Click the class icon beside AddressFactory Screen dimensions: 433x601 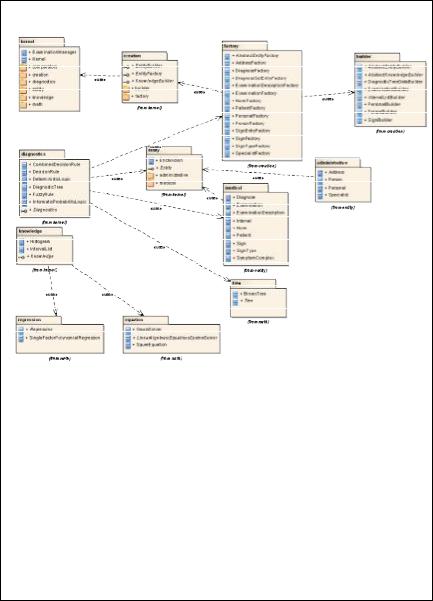[x=227, y=63]
